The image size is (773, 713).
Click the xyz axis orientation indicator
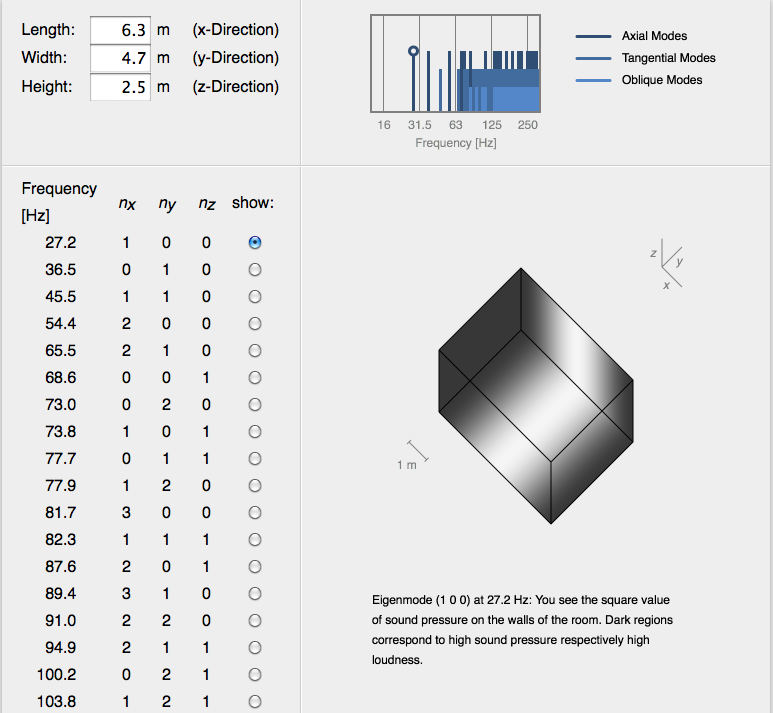point(668,265)
